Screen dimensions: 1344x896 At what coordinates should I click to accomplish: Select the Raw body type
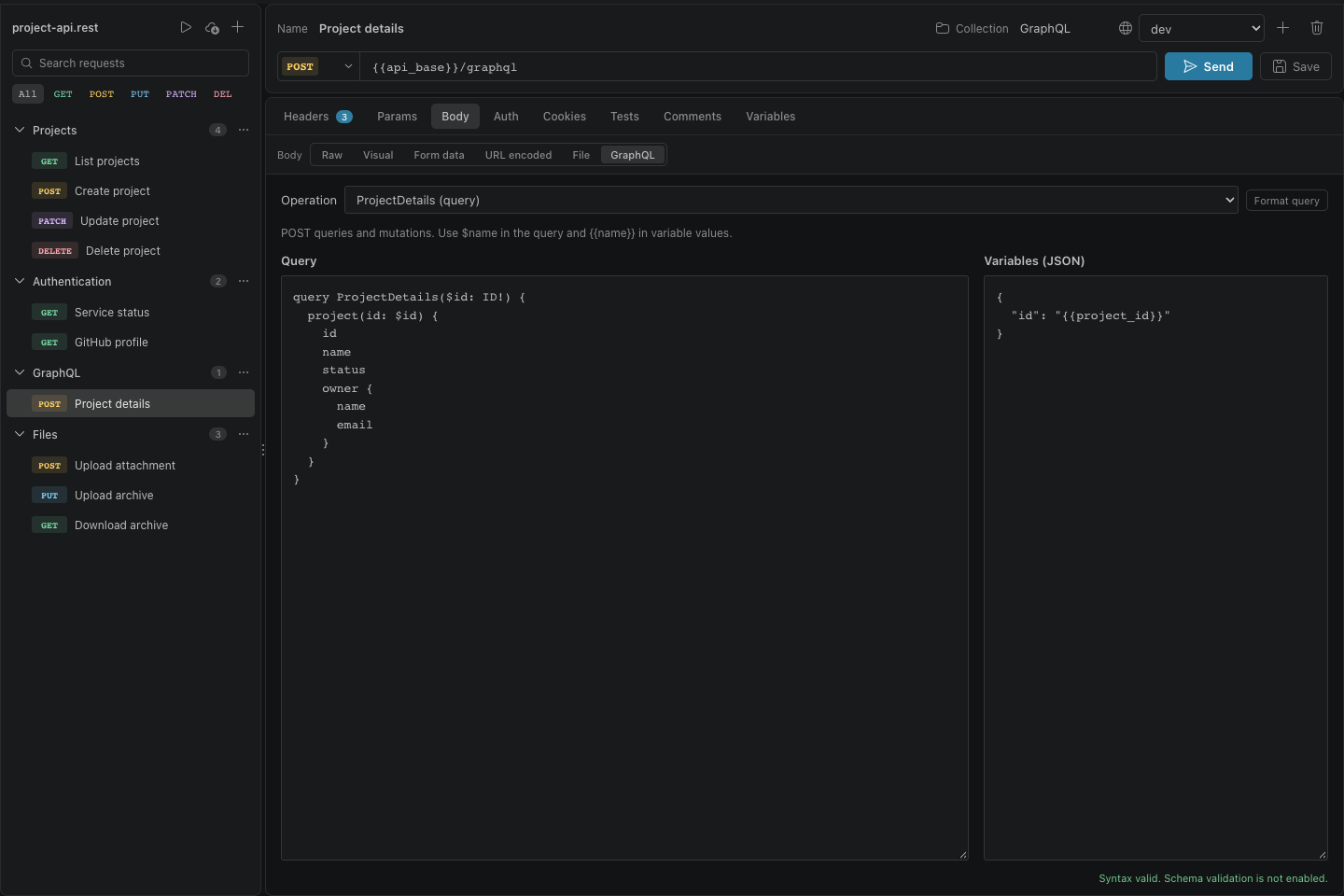coord(332,155)
